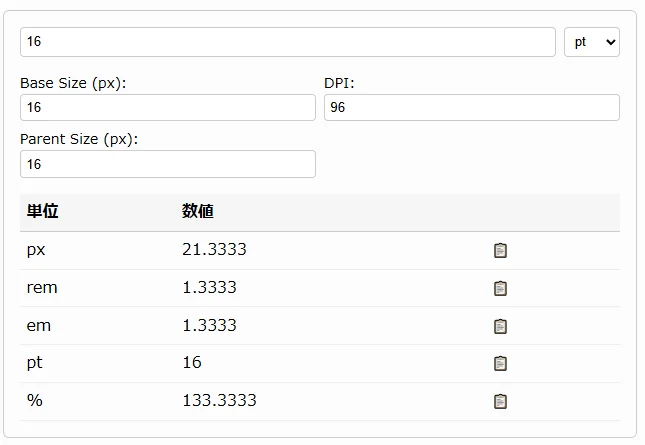Focus the DPI input field

pos(471,107)
